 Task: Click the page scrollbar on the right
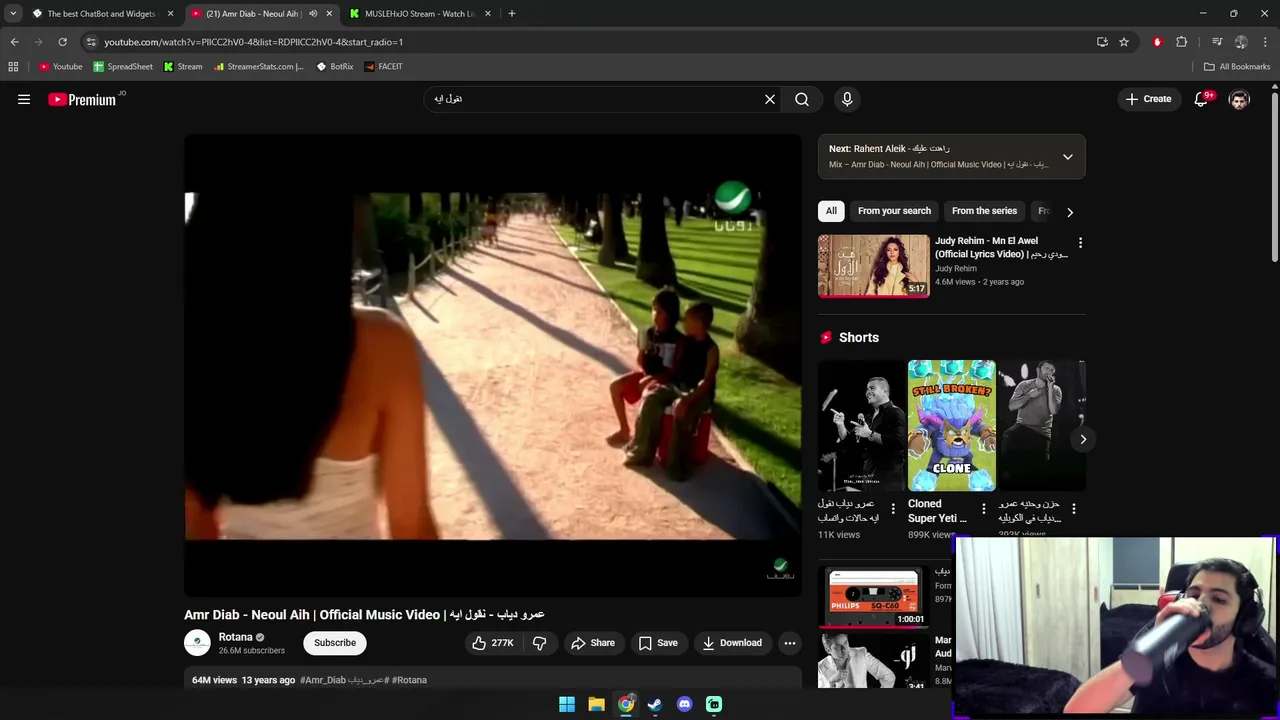1274,180
